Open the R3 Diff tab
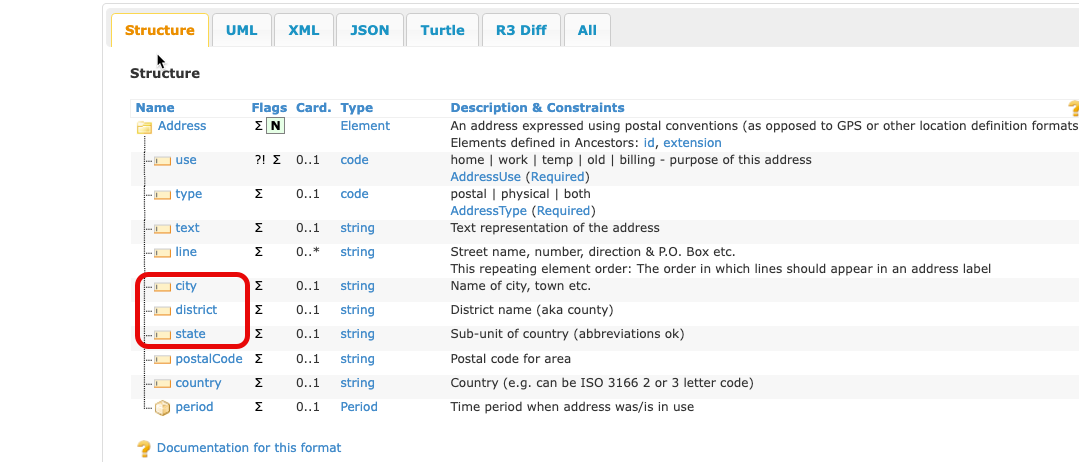This screenshot has height=462, width=1079. pos(521,30)
